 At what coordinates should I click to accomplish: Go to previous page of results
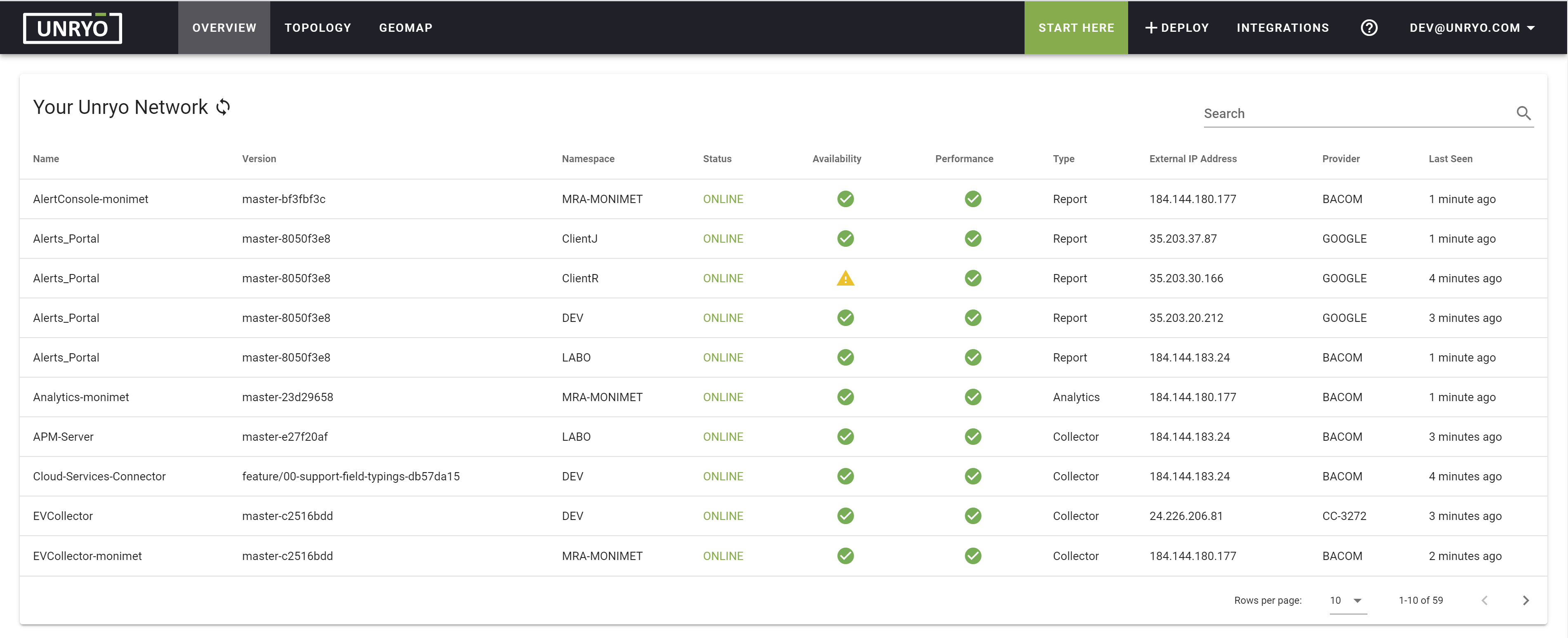coord(1485,600)
